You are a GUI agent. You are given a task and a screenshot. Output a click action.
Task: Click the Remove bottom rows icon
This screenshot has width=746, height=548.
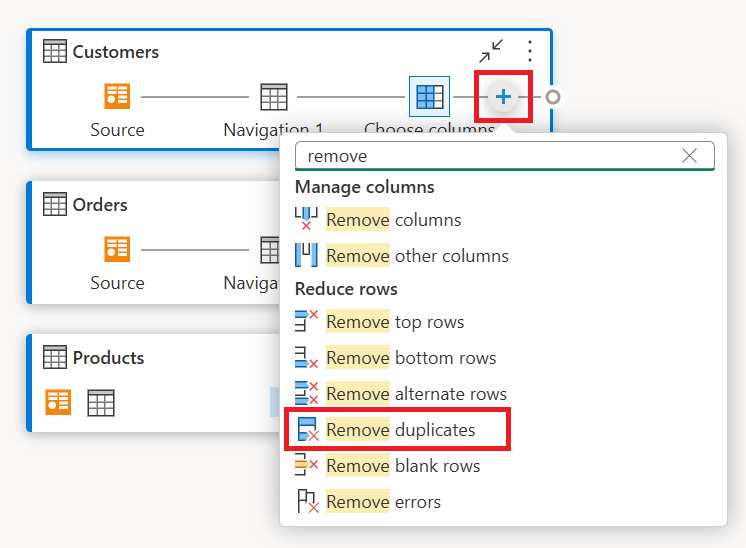[x=306, y=357]
